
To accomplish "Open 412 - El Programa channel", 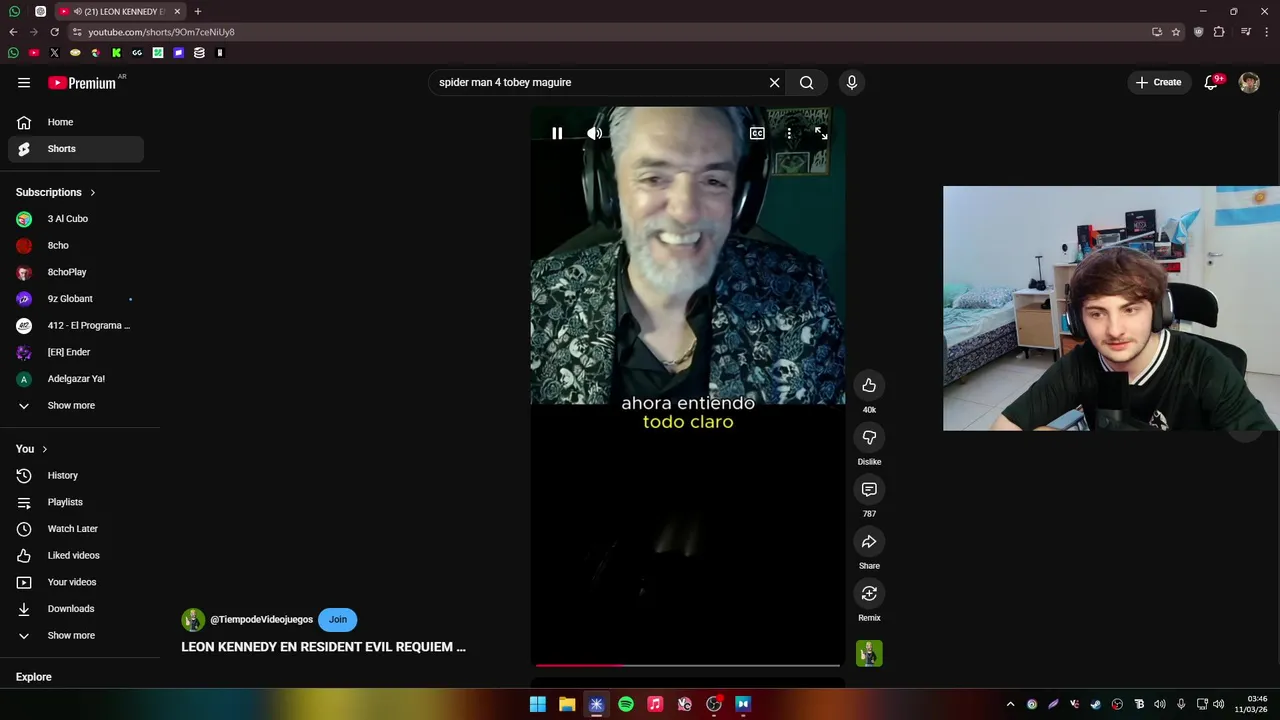I will point(76,325).
